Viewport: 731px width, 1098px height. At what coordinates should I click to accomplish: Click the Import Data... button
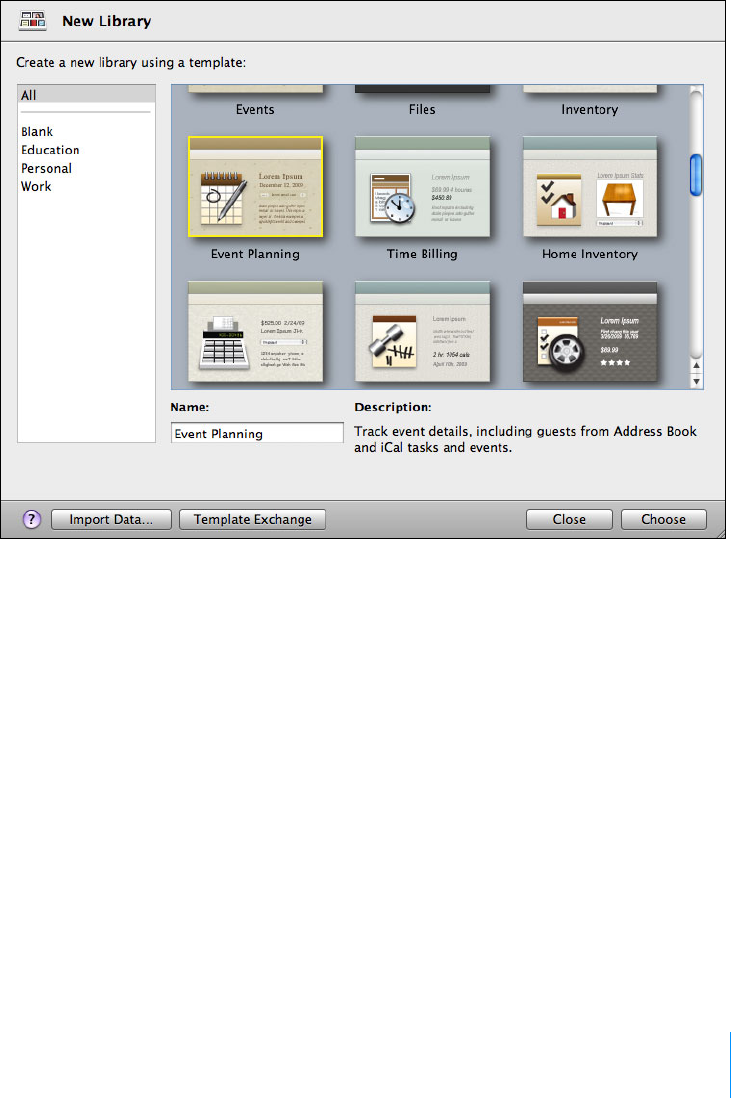(x=111, y=520)
